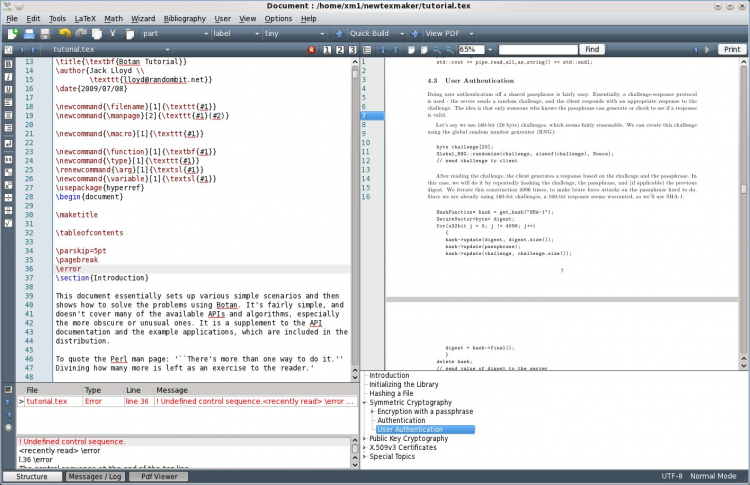Click the Find button

coord(592,49)
